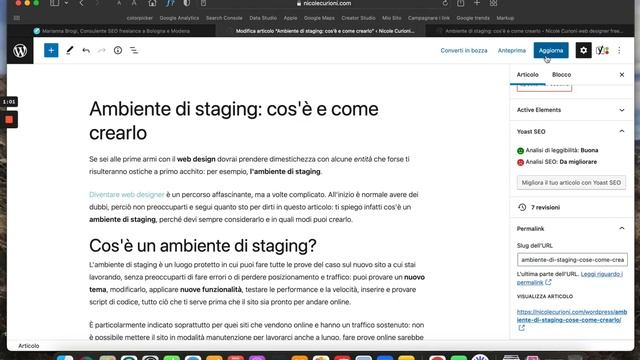The height and width of the screenshot is (360, 640).
Task: Undo the last change
Action: click(86, 51)
